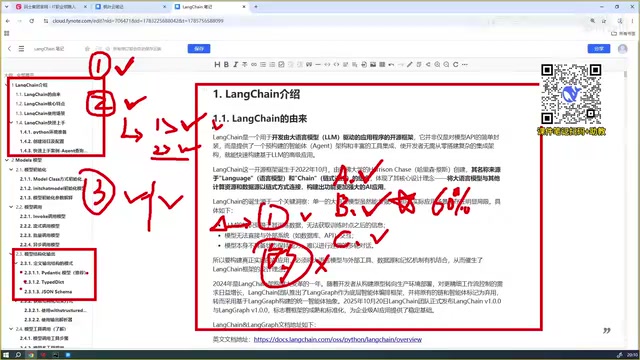Switch to the second browser tab
Viewport: 640px width, 360px height.
click(x=131, y=7)
